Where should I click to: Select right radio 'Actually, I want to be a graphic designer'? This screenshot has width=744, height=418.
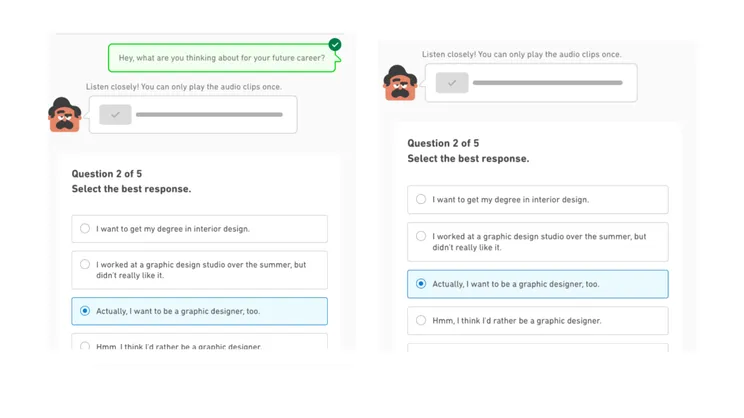[x=421, y=284]
